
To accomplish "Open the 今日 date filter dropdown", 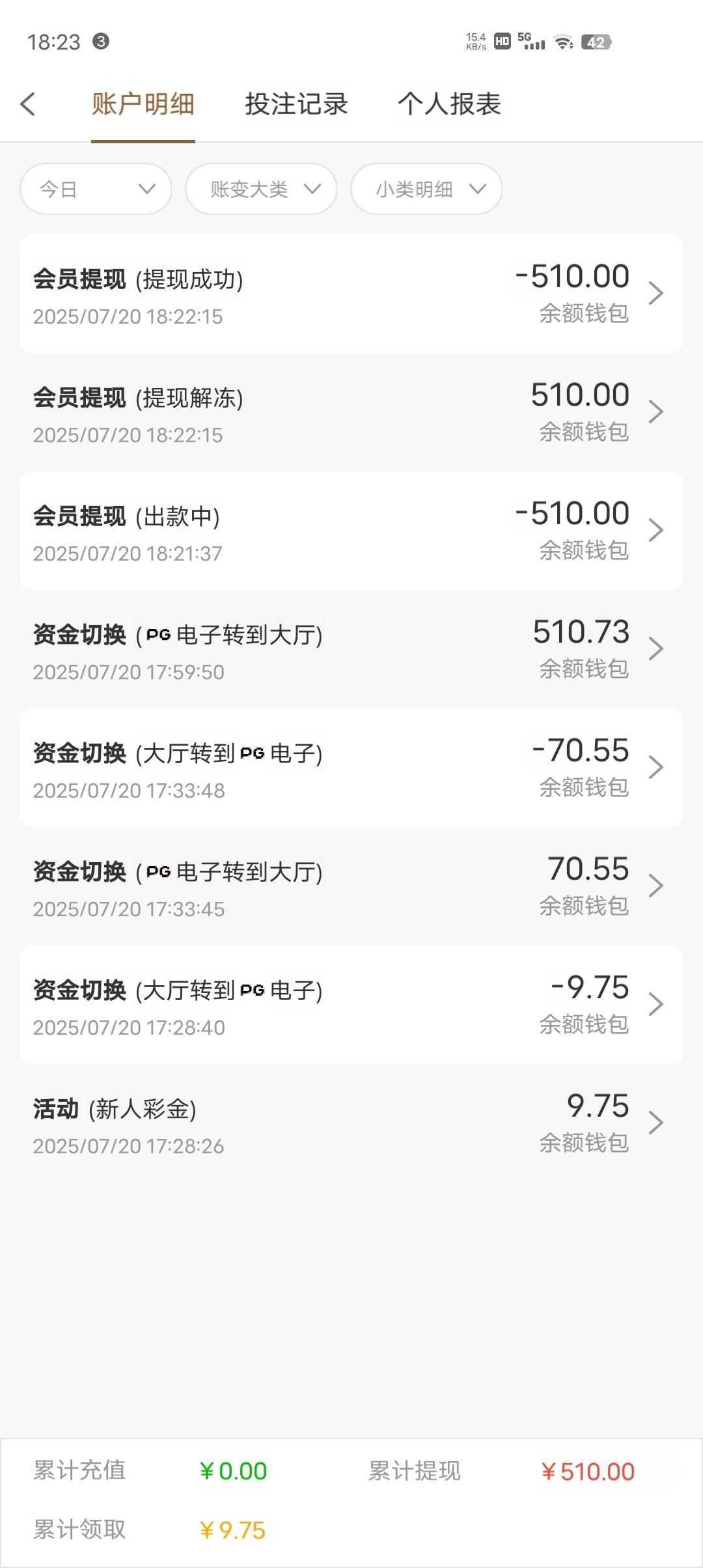I will tap(96, 189).
